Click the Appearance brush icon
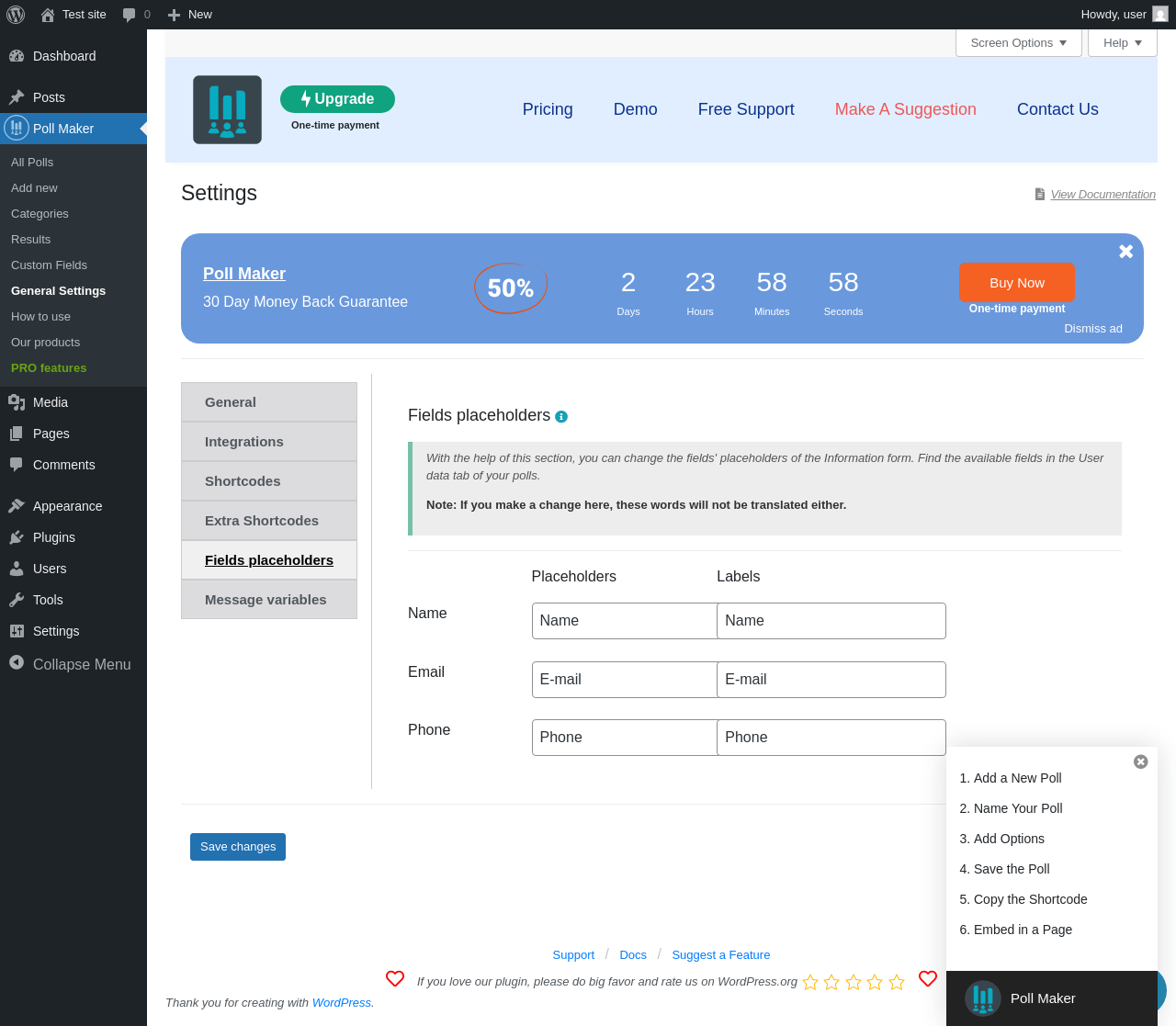The image size is (1176, 1026). [17, 506]
